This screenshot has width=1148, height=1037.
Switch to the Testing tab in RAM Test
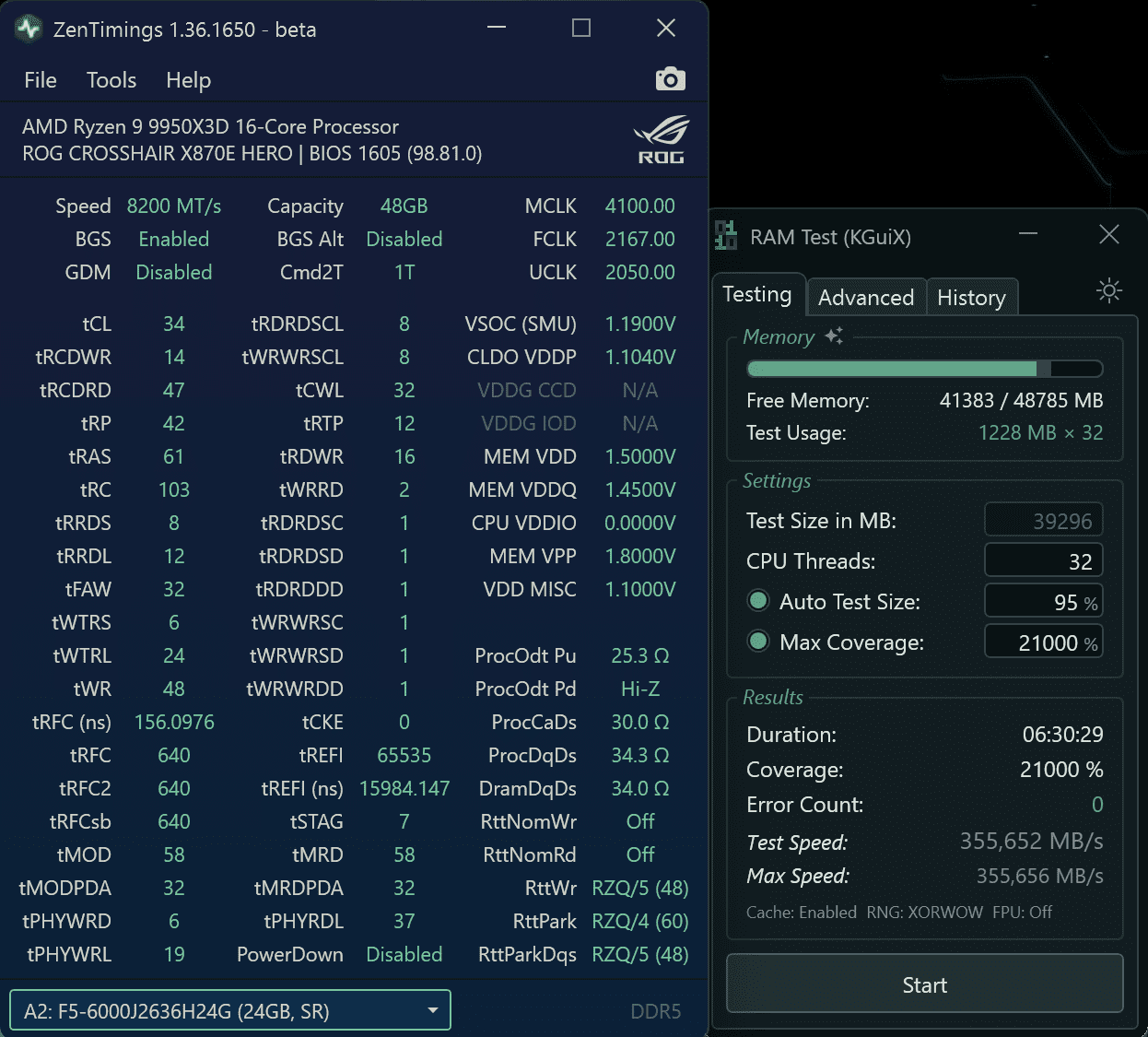758,295
